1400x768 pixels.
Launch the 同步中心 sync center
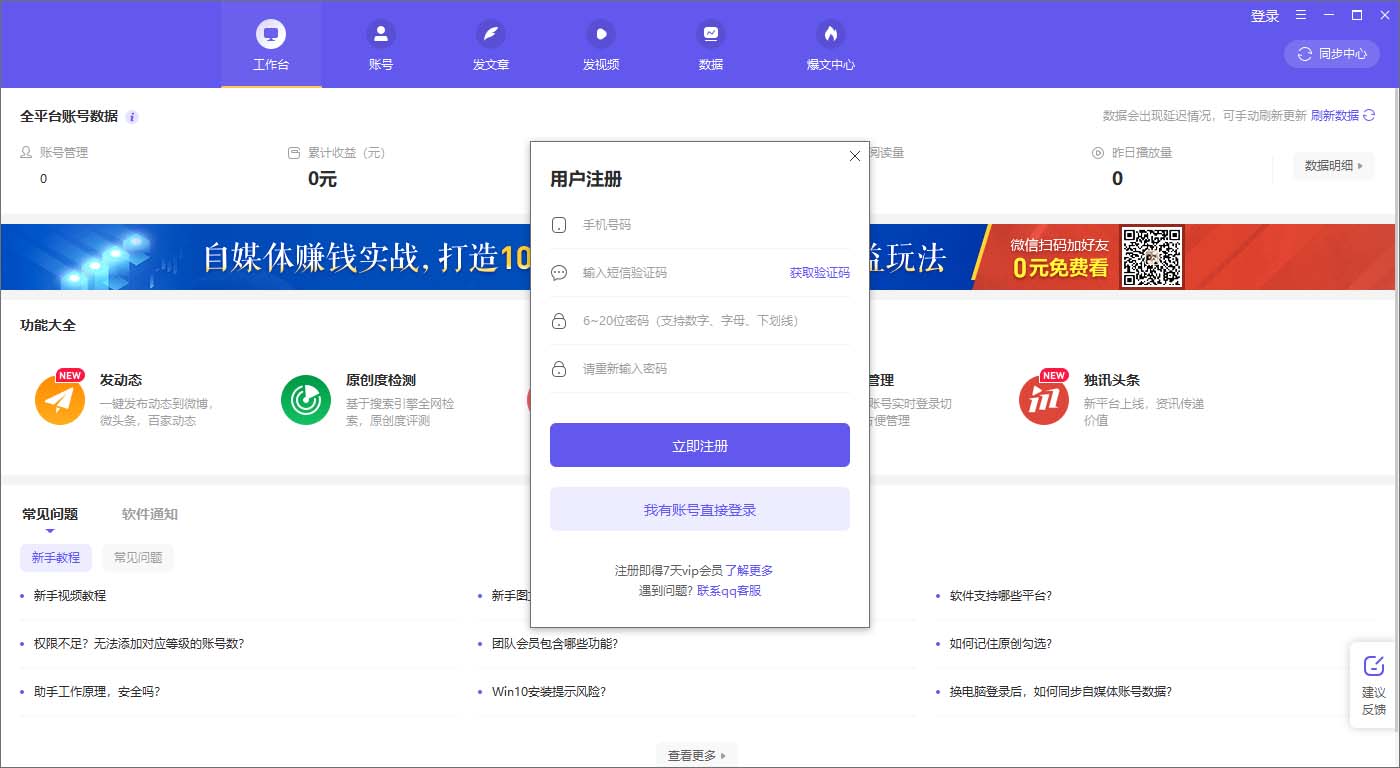1331,54
